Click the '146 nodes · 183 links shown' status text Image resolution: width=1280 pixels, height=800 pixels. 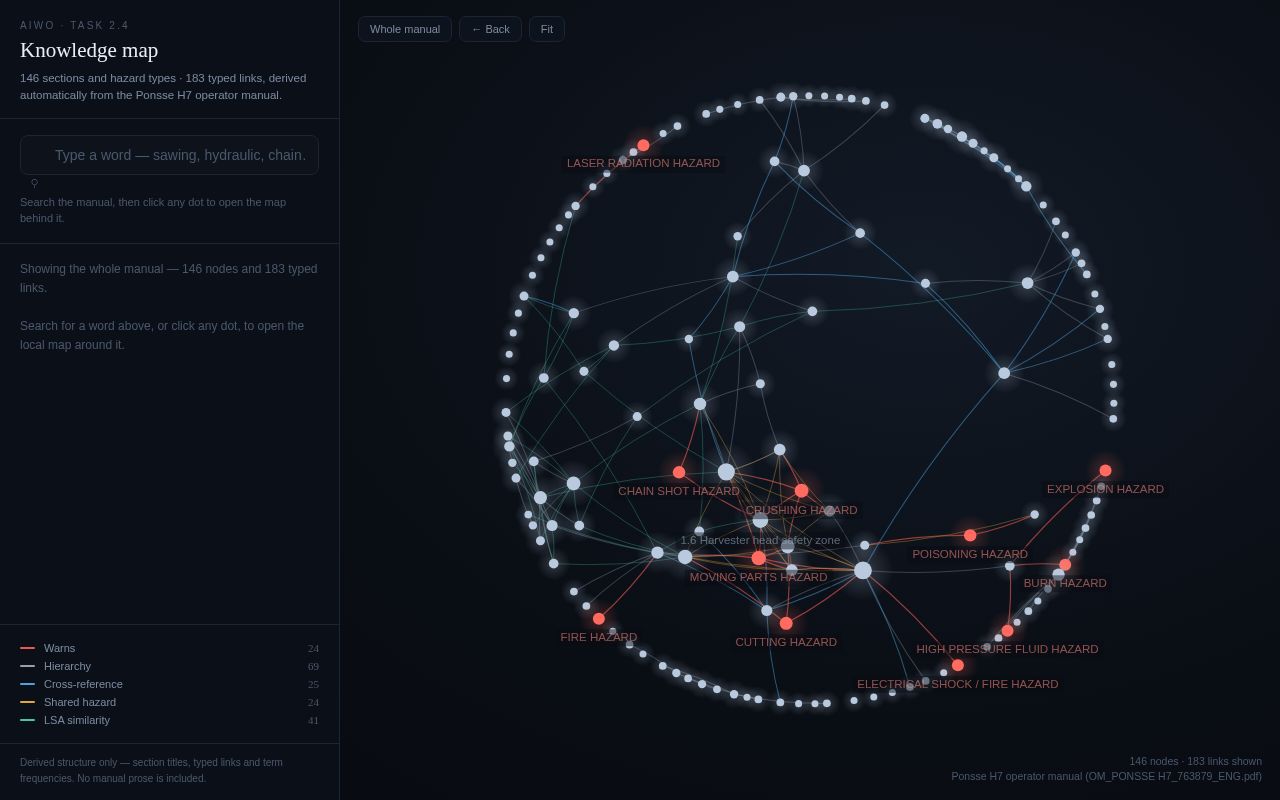[x=1195, y=761]
